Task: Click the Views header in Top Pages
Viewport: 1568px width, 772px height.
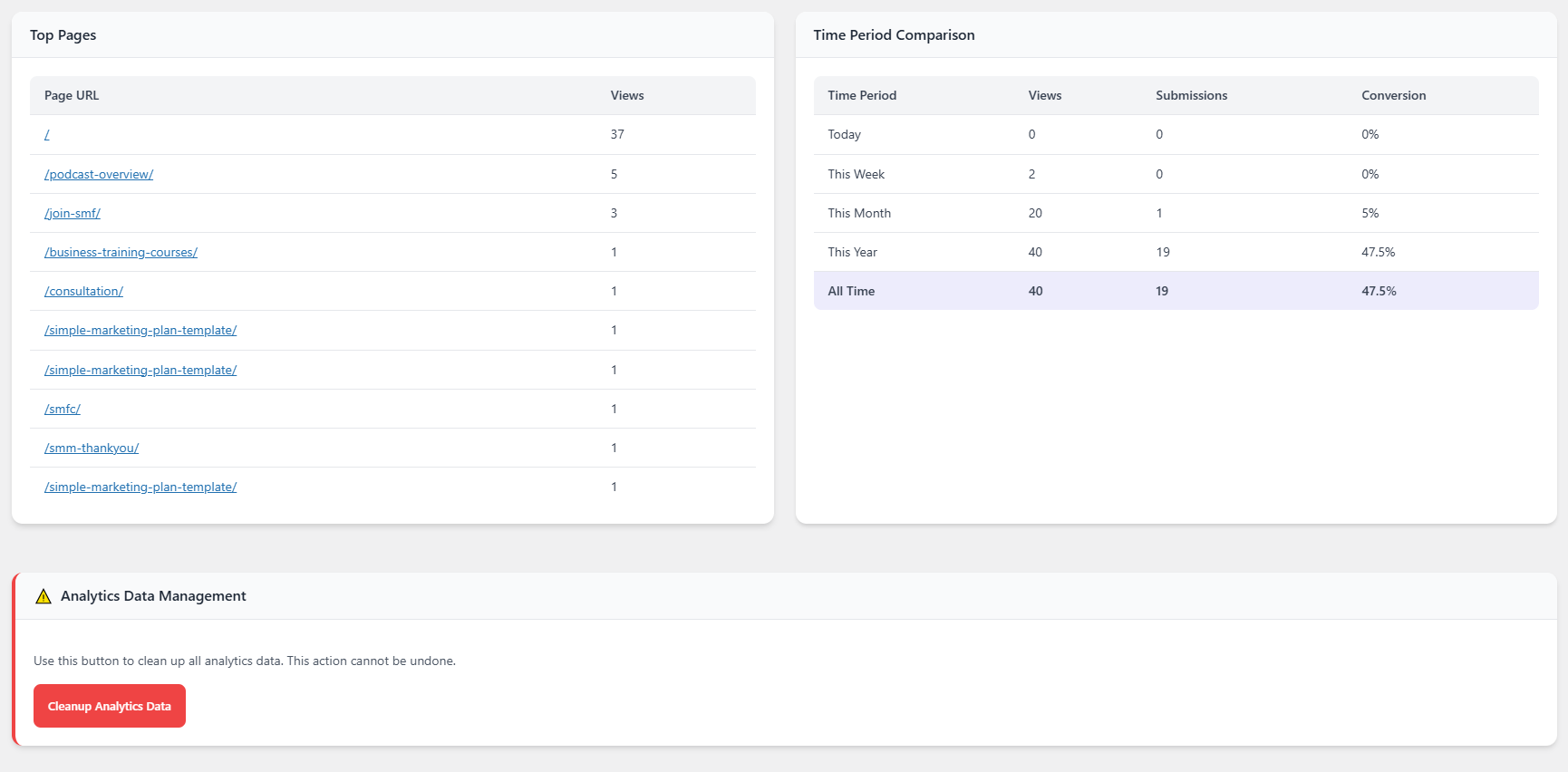Action: point(627,95)
